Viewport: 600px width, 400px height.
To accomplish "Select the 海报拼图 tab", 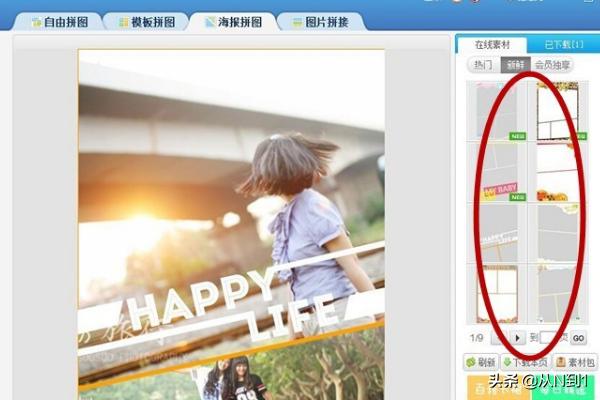I will coord(231,21).
